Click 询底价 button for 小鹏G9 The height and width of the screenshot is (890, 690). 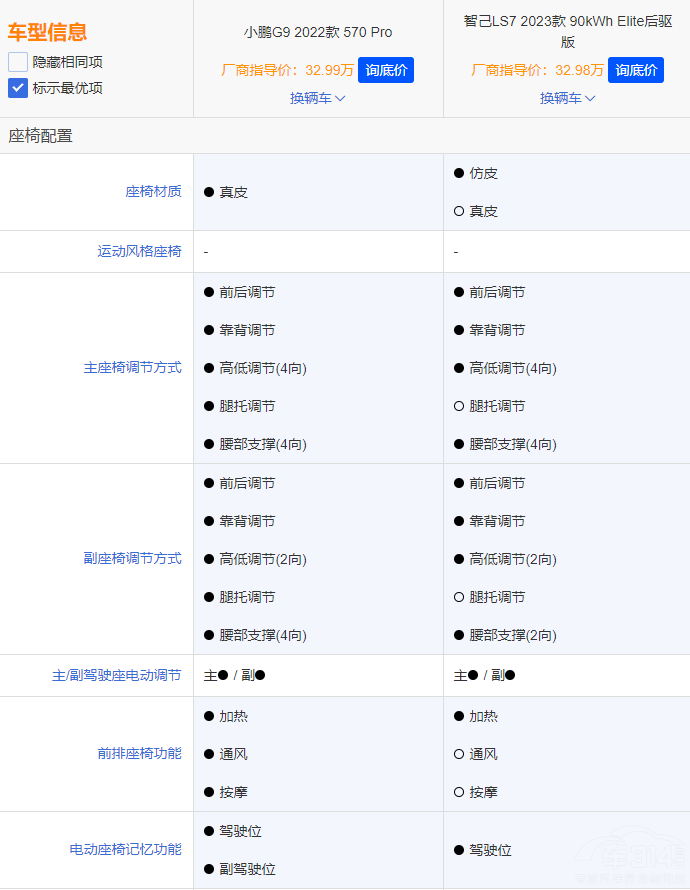point(385,70)
